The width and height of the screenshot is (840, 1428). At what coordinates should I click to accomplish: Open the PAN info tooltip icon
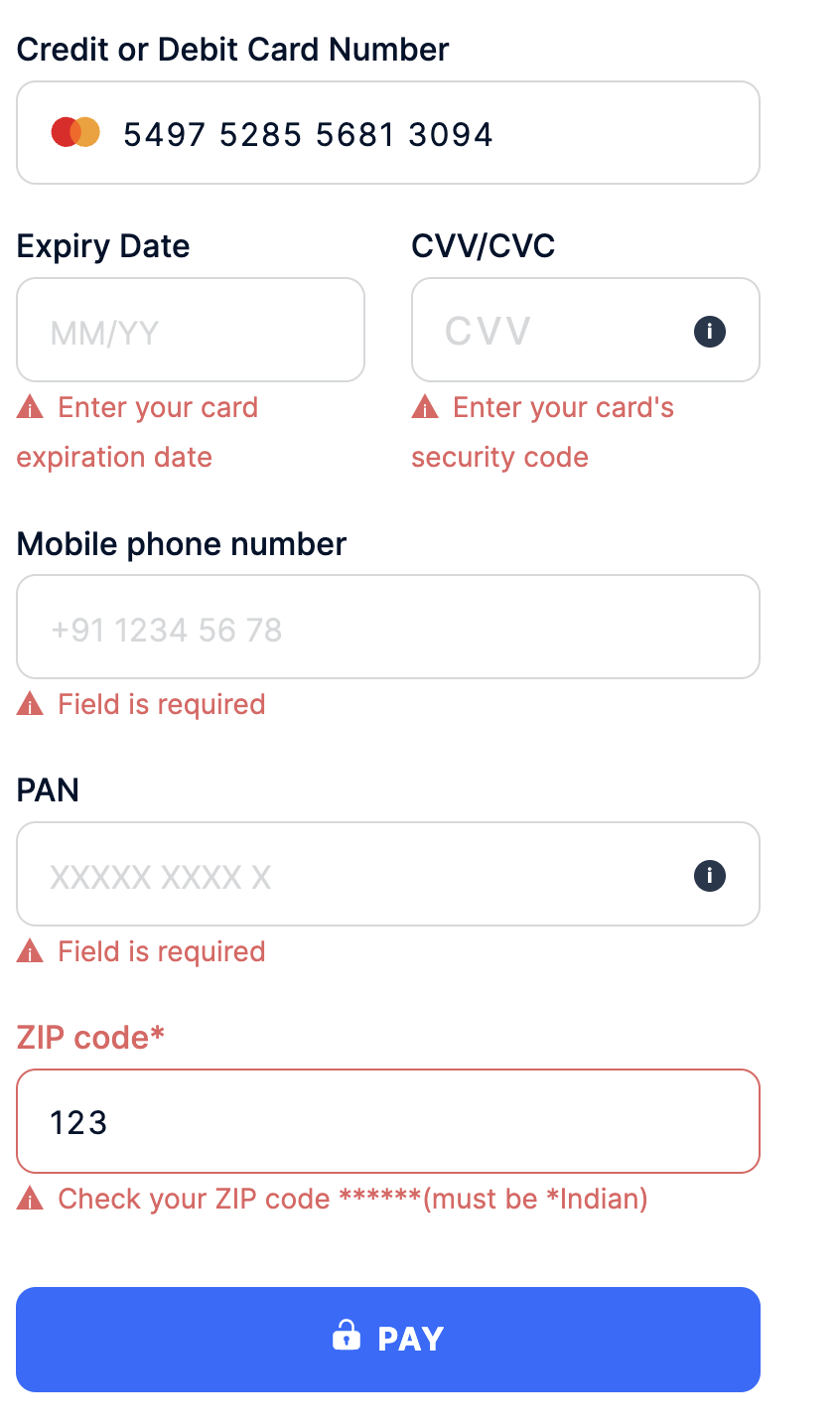coord(709,875)
